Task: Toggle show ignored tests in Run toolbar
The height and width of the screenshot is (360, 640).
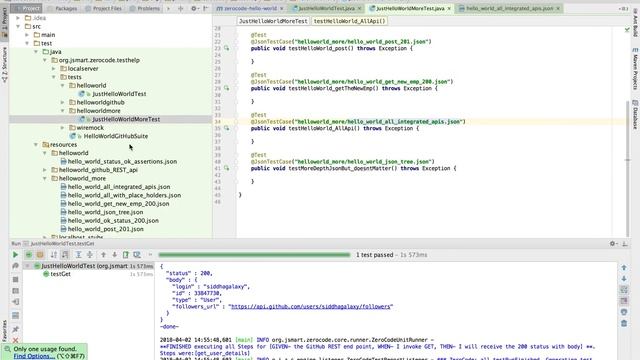Action: click(40, 255)
